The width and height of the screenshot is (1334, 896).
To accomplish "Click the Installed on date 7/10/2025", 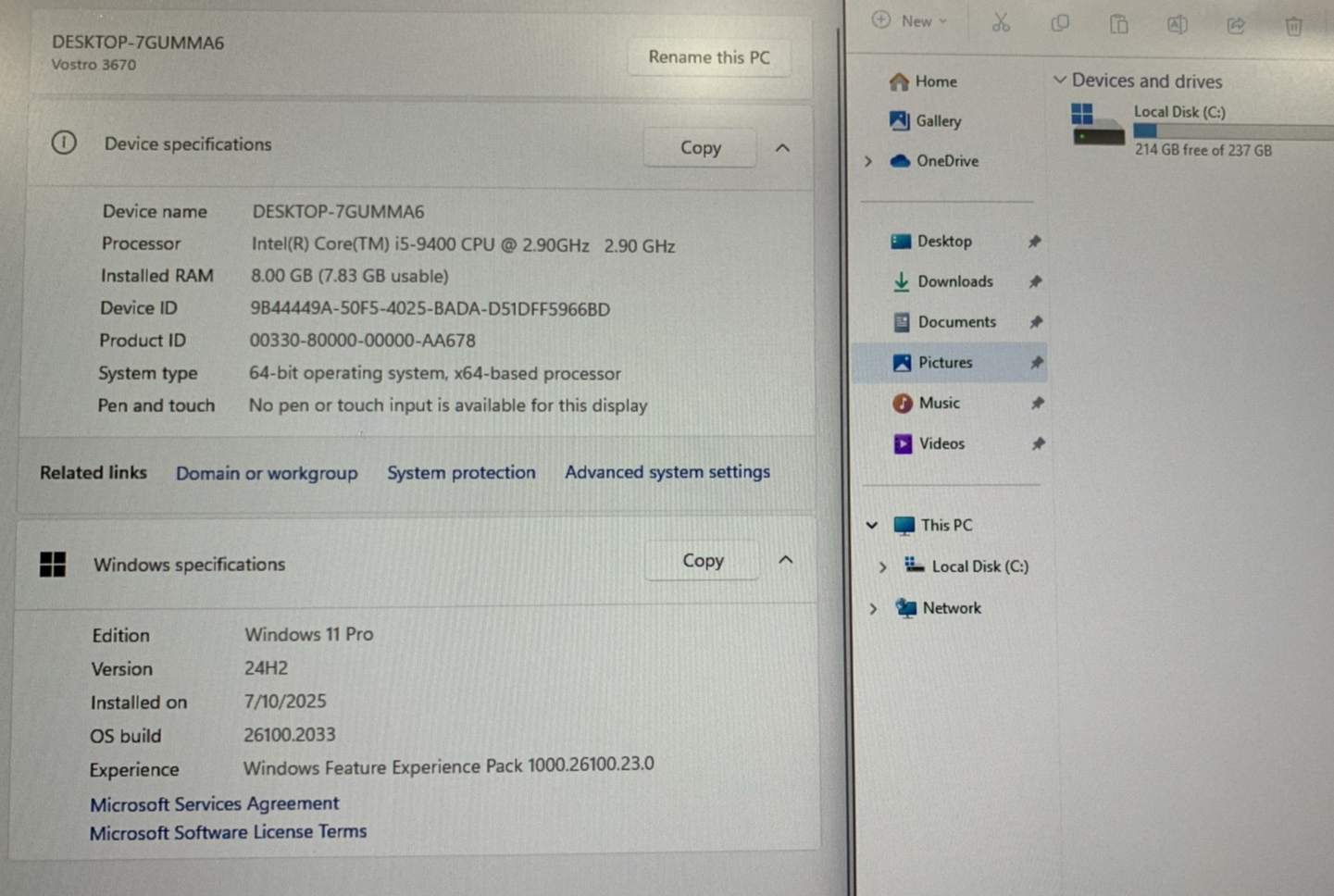I will tap(284, 702).
